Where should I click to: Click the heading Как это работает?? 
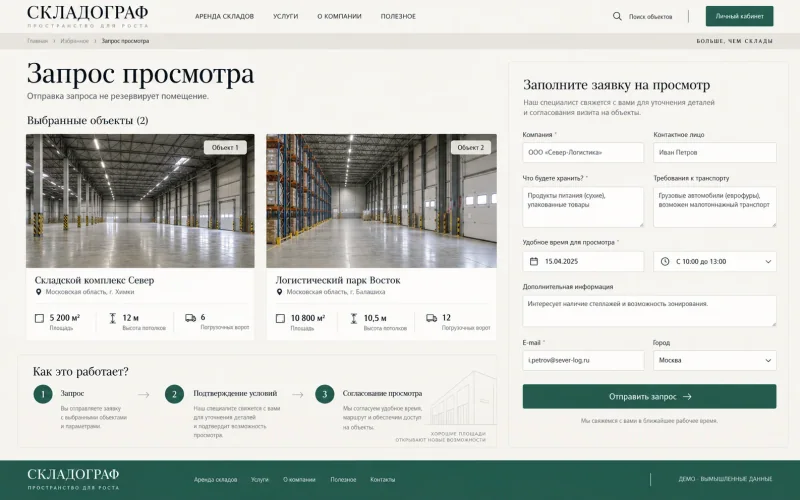pyautogui.click(x=81, y=371)
